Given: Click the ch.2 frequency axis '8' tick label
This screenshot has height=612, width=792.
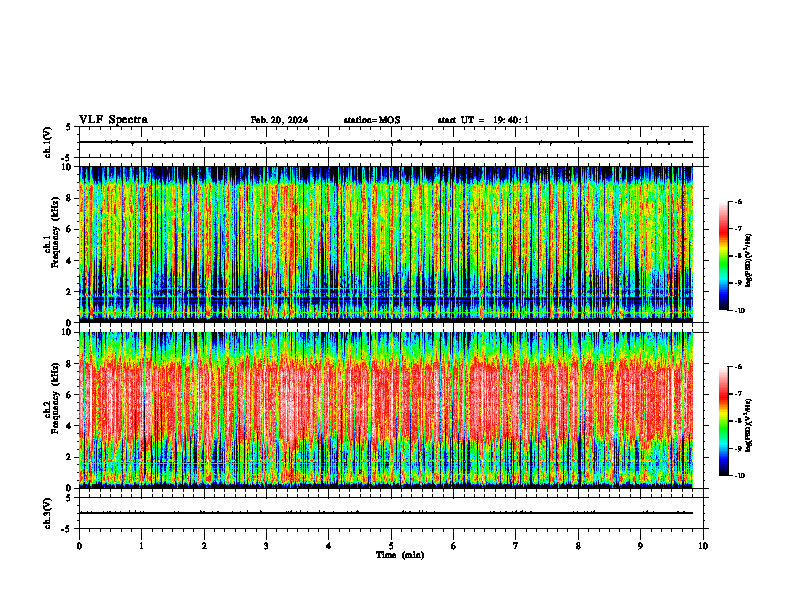Looking at the screenshot, I should 69,364.
